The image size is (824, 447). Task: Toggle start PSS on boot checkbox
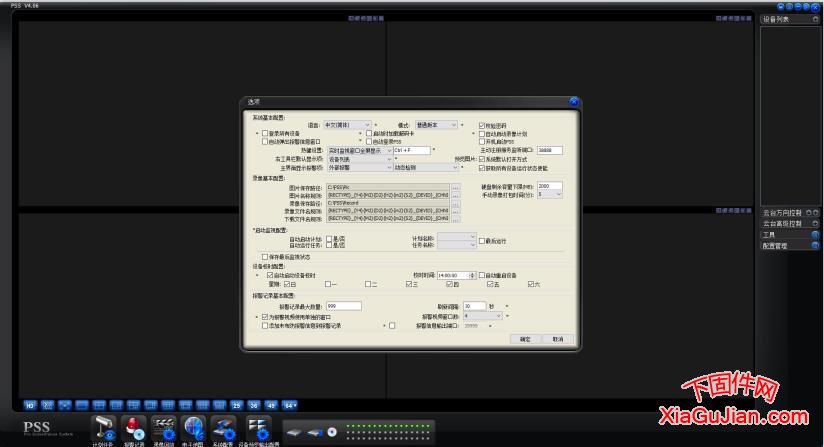click(482, 141)
